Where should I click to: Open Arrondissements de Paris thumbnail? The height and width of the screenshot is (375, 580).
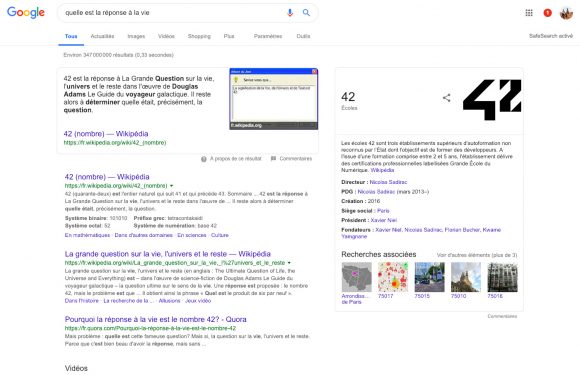pyautogui.click(x=357, y=277)
